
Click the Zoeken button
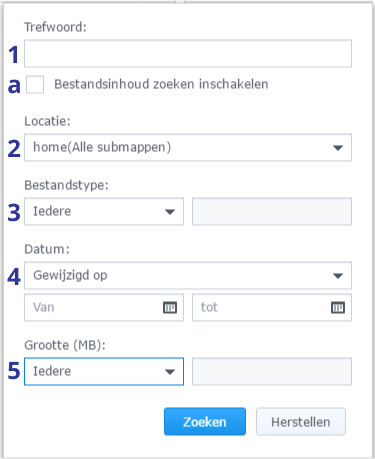[205, 422]
